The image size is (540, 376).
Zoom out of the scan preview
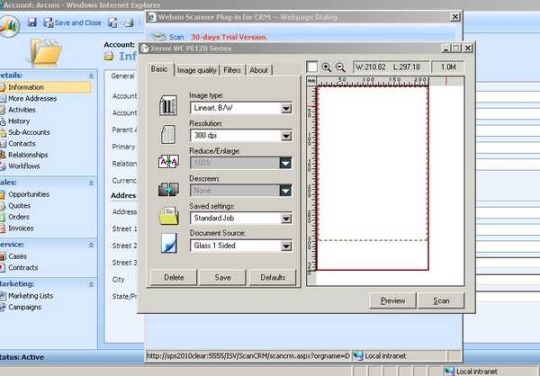[x=340, y=67]
